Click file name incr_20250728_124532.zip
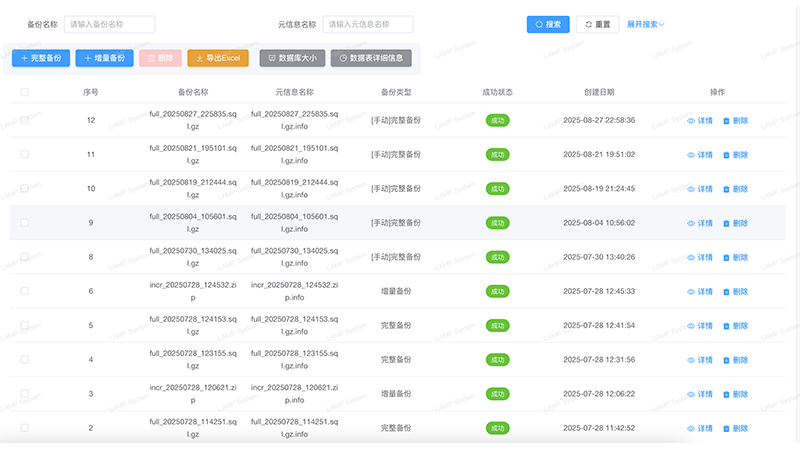Screen dimensions: 800x450 point(193,291)
